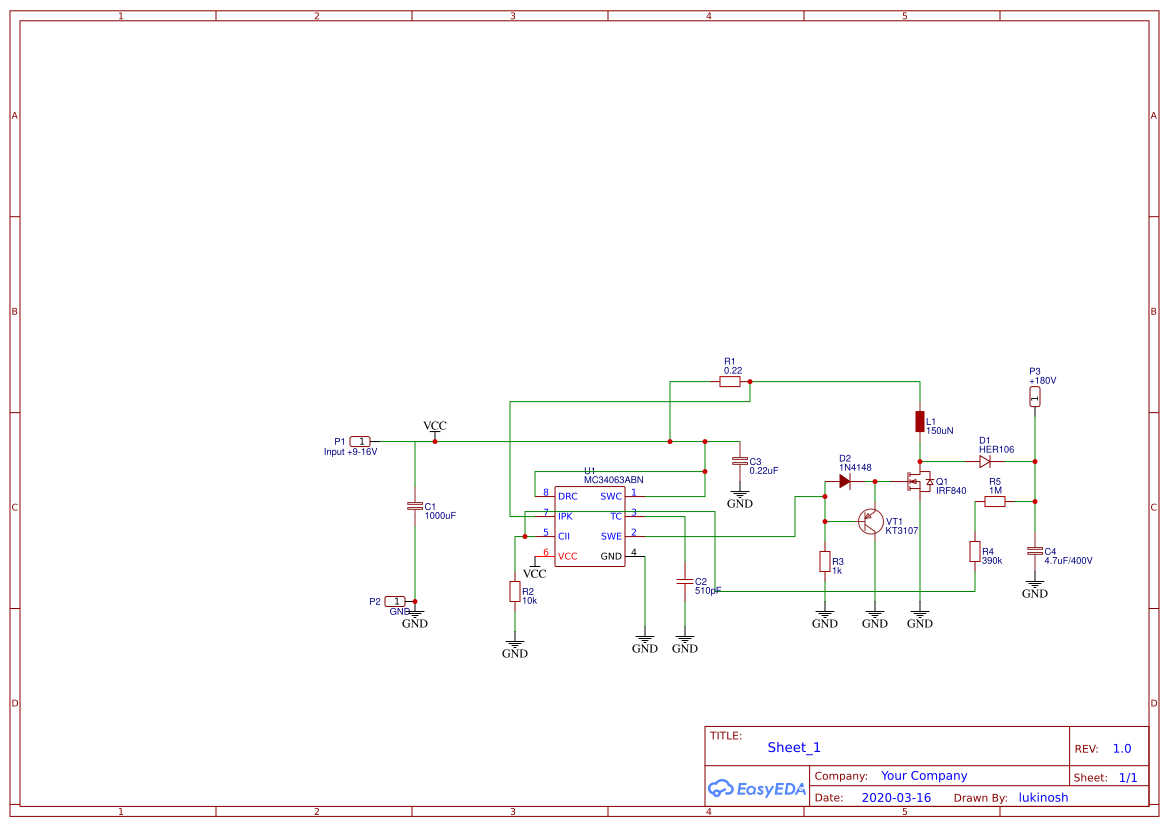Click the 510pF capacitor C2

click(684, 580)
